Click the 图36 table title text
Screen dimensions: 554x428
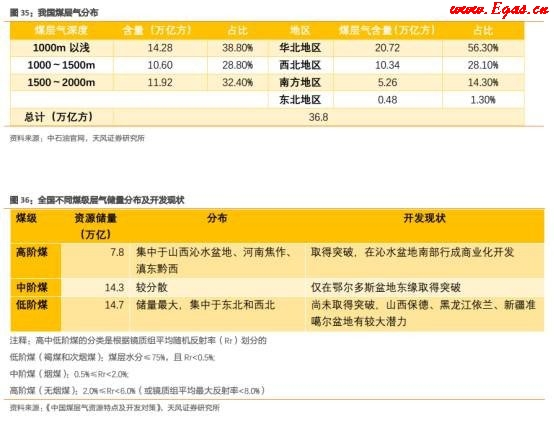click(x=97, y=200)
